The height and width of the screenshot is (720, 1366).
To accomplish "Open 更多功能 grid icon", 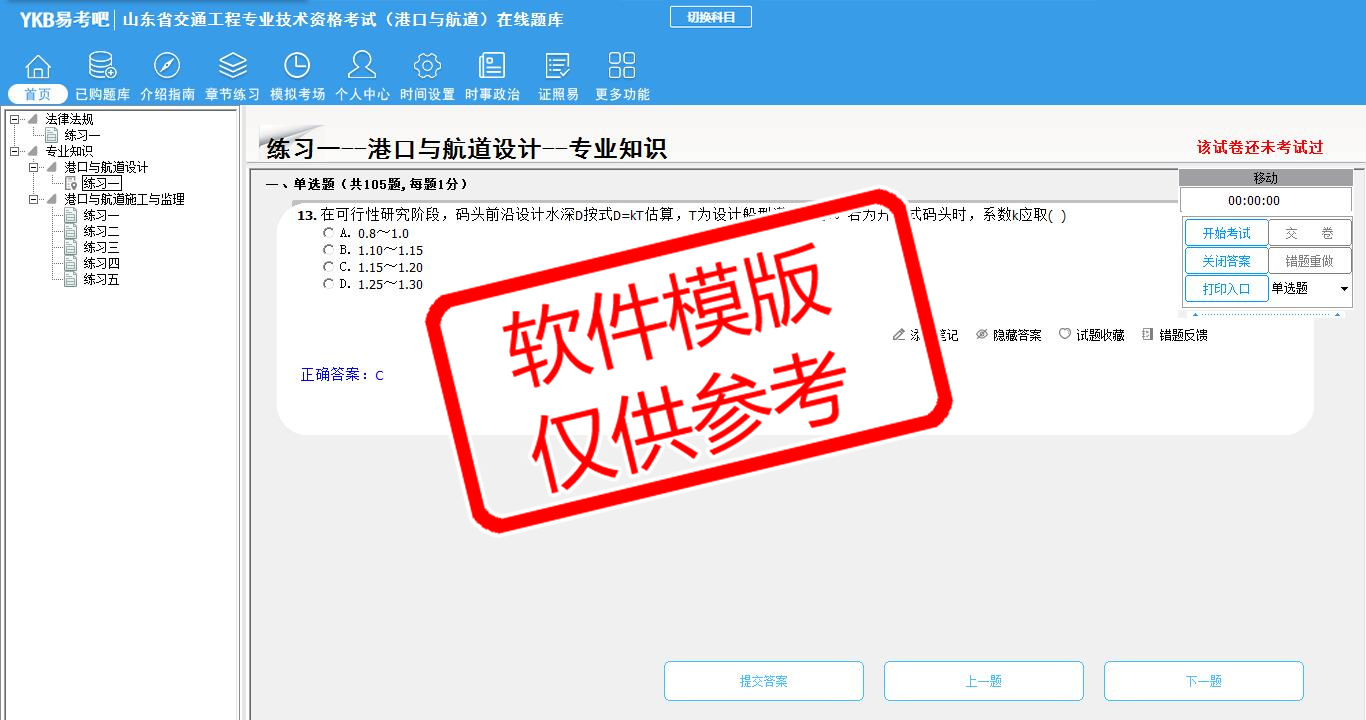I will (622, 67).
